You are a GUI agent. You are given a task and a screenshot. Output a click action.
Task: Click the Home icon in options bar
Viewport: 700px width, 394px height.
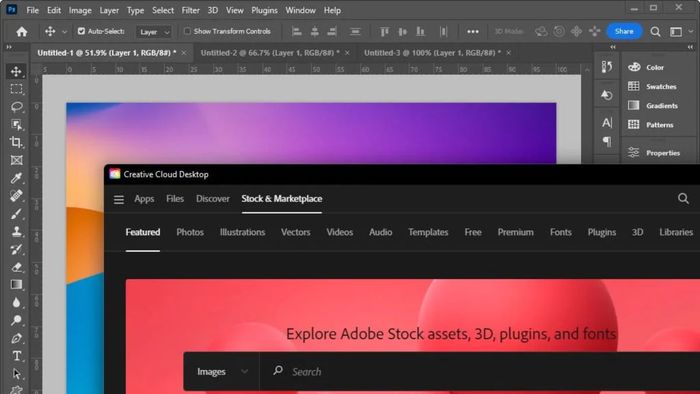(x=21, y=31)
